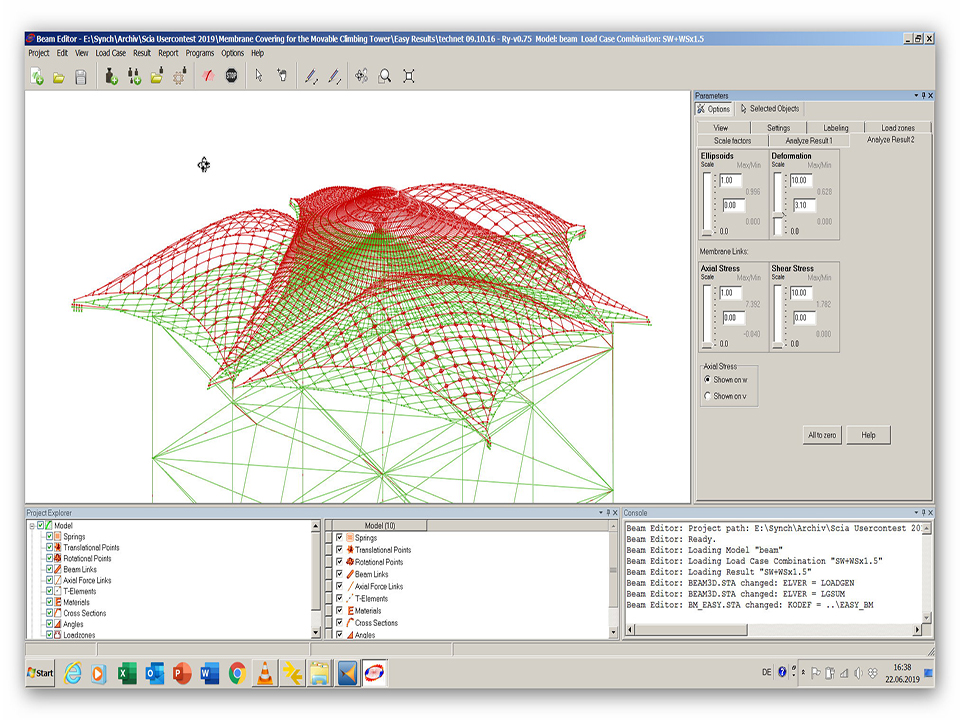This screenshot has width=960, height=720.
Task: Uncheck Materials in the Model (10) list
Action: [340, 611]
